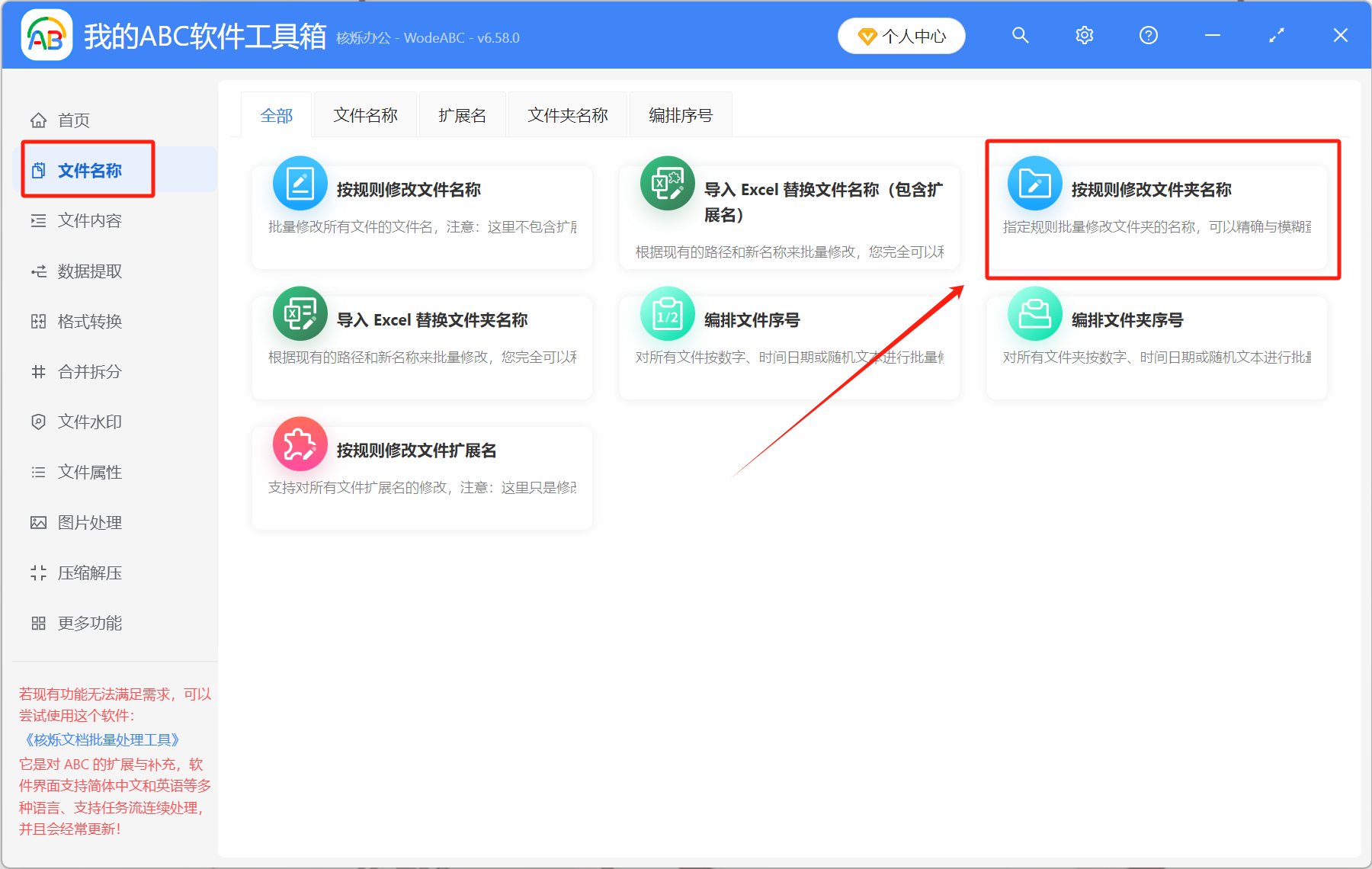The height and width of the screenshot is (869, 1372).
Task: Open the settings gear icon
Action: click(1084, 35)
